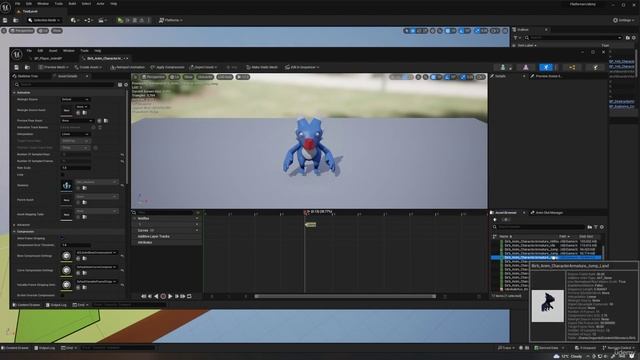
Task: Click Apply Compression in the toolbar
Action: click(167, 67)
